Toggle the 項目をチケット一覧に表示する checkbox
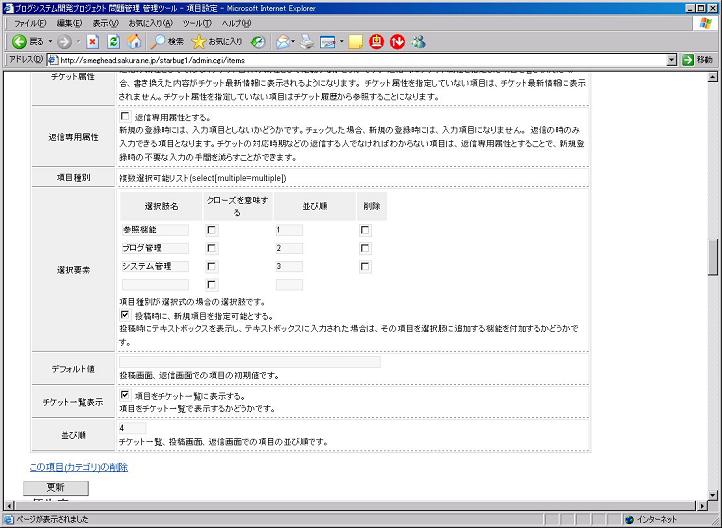The width and height of the screenshot is (722, 528). click(125, 395)
